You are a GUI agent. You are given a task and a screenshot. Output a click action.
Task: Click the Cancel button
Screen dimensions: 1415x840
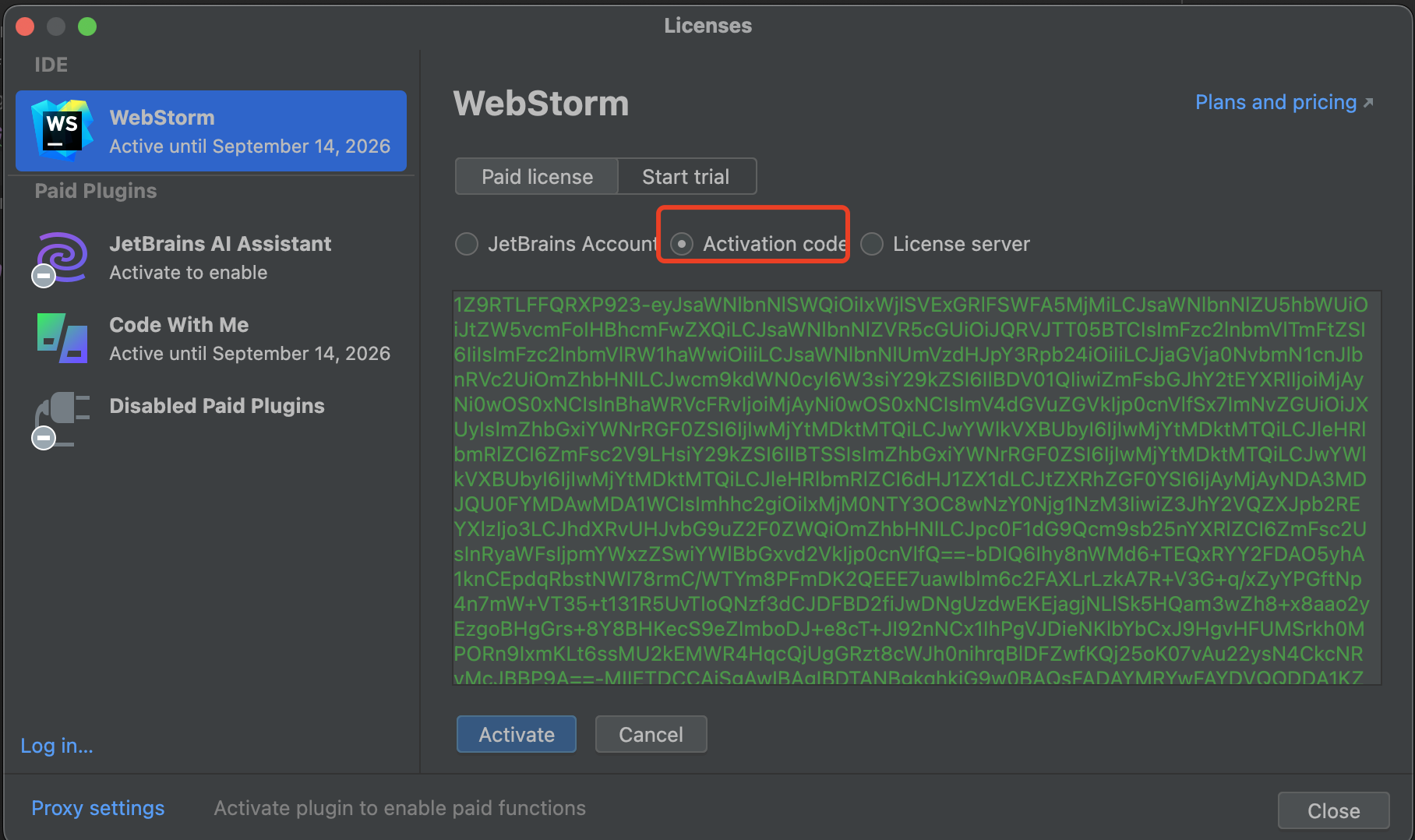651,735
